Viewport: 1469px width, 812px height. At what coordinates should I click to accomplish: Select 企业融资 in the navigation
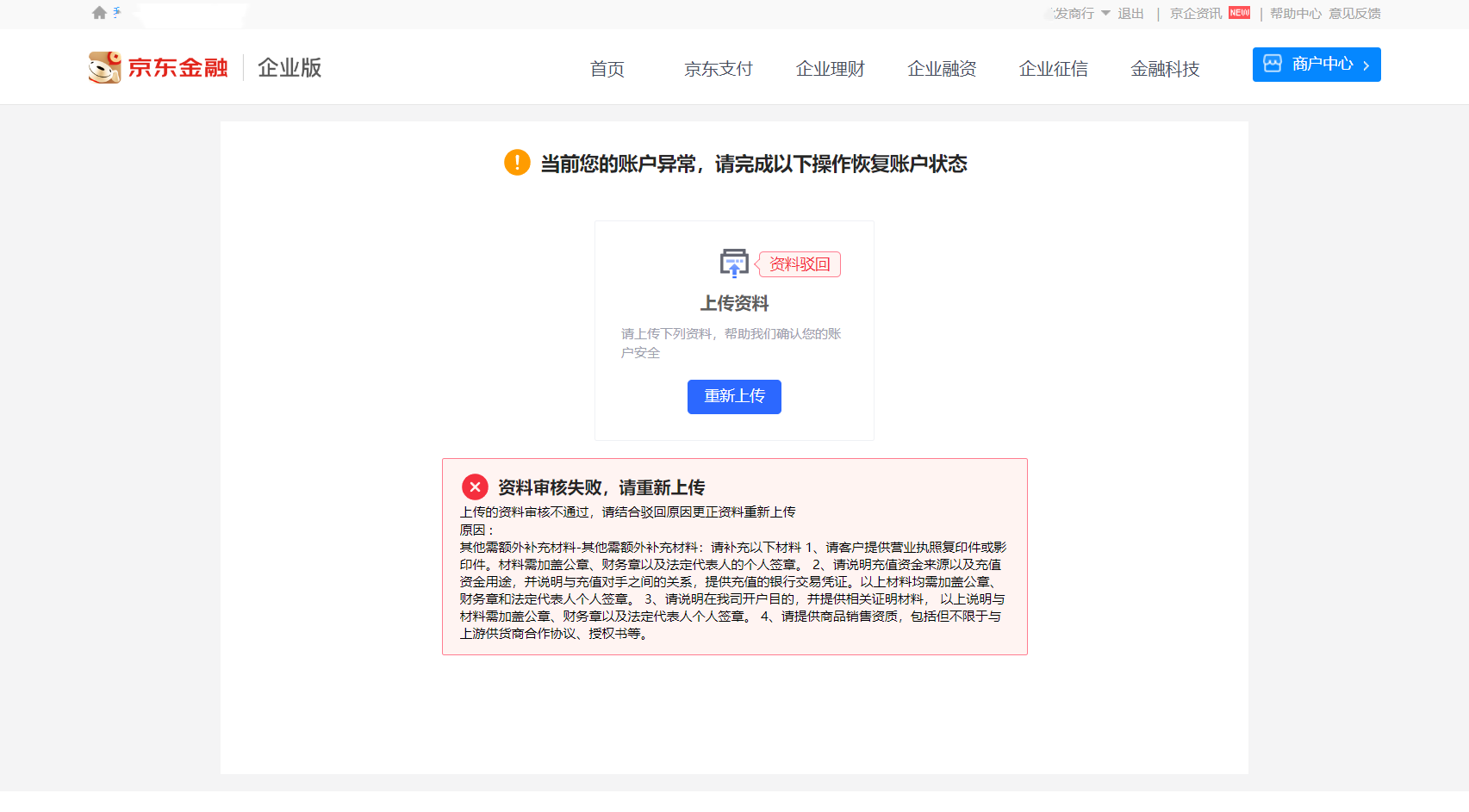[942, 69]
